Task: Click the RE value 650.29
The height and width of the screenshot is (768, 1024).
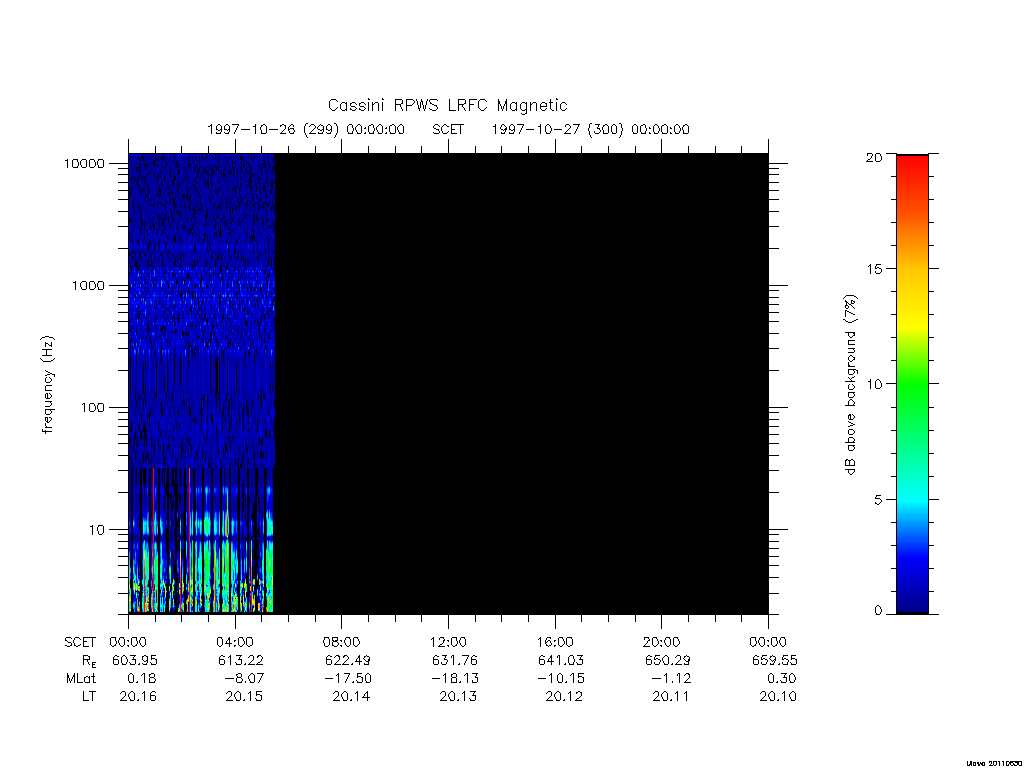Action: click(667, 660)
